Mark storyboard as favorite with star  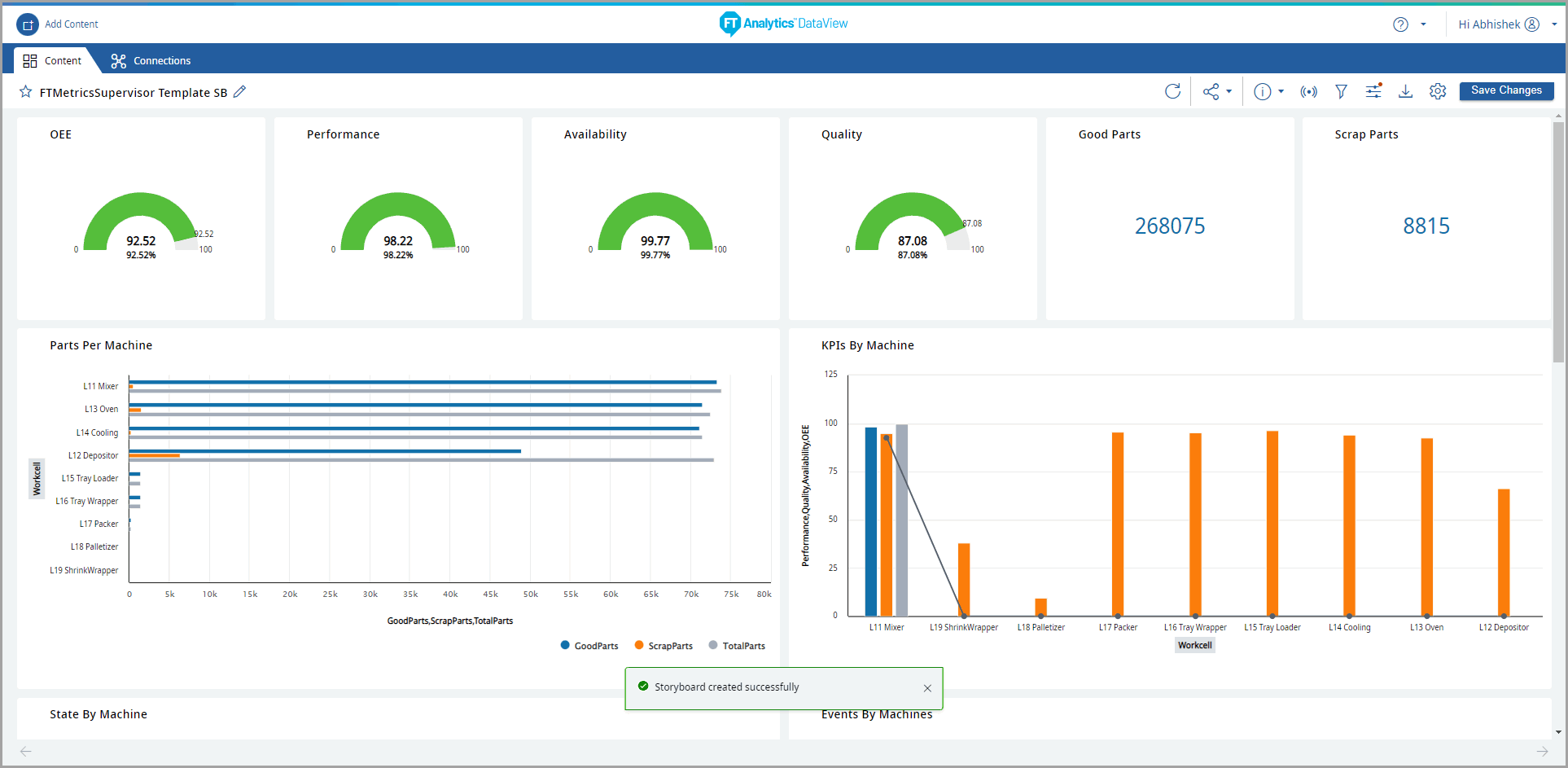(26, 92)
